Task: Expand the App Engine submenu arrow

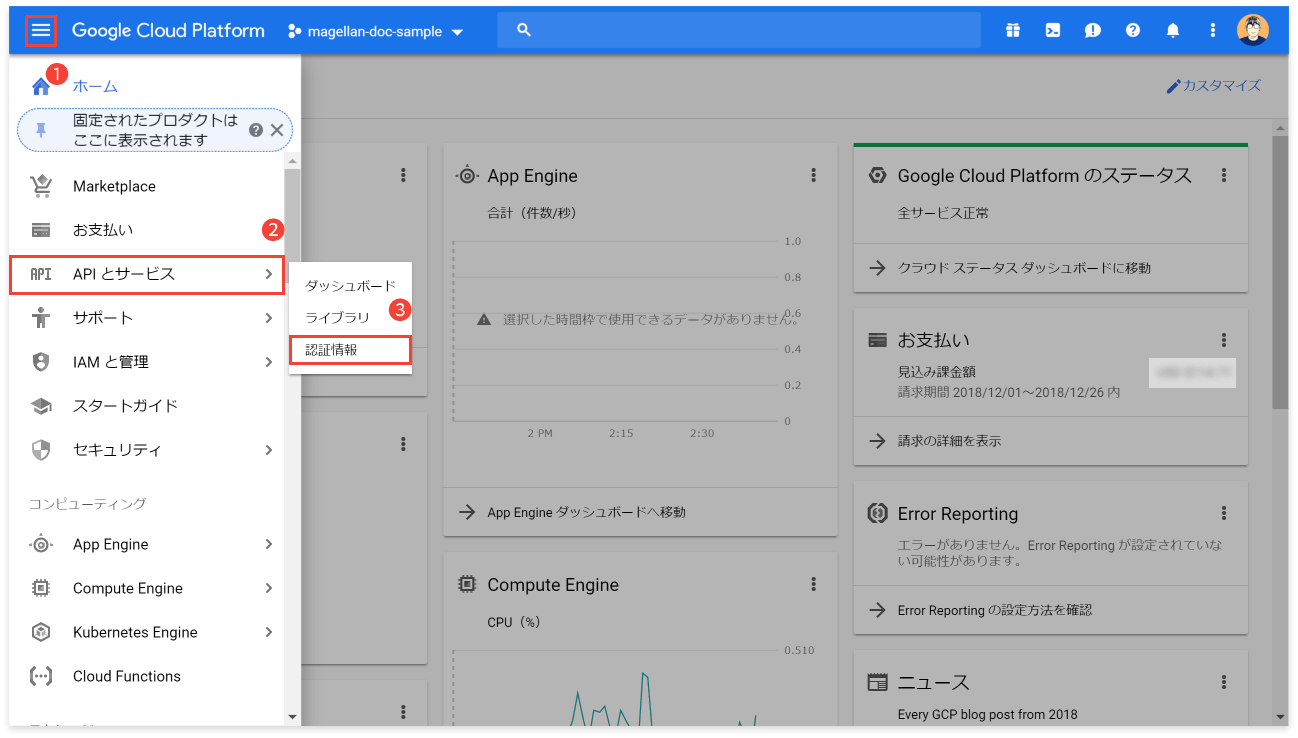Action: [x=269, y=544]
